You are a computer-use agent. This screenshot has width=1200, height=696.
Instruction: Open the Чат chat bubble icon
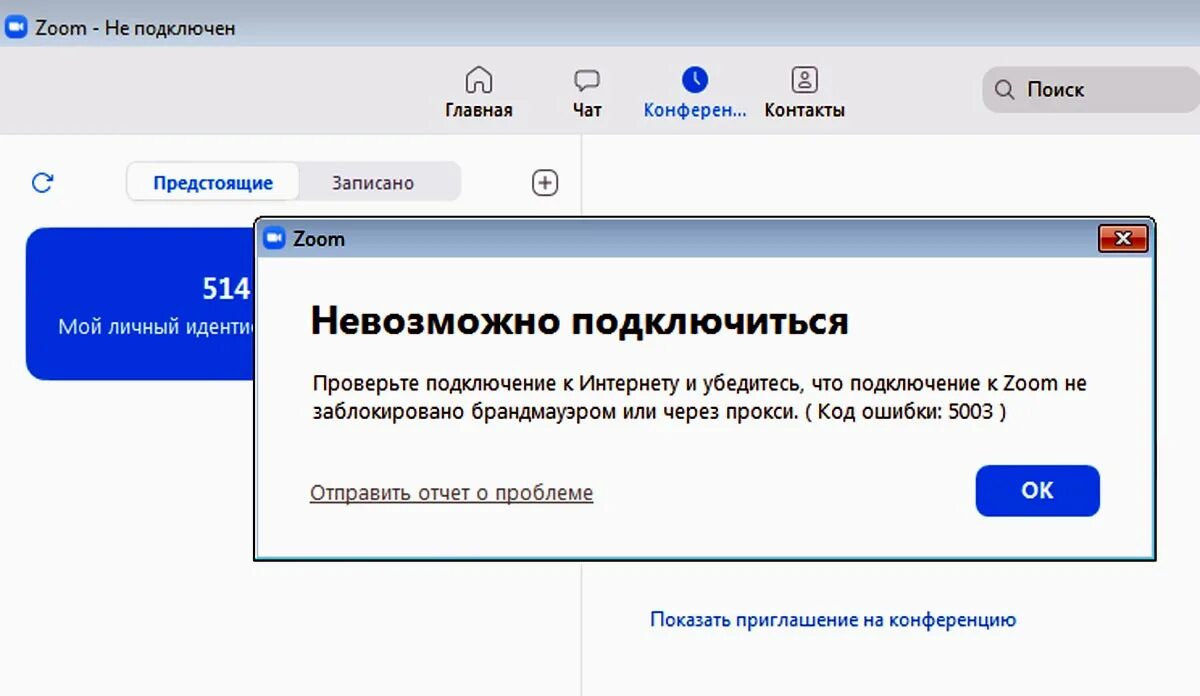(586, 77)
